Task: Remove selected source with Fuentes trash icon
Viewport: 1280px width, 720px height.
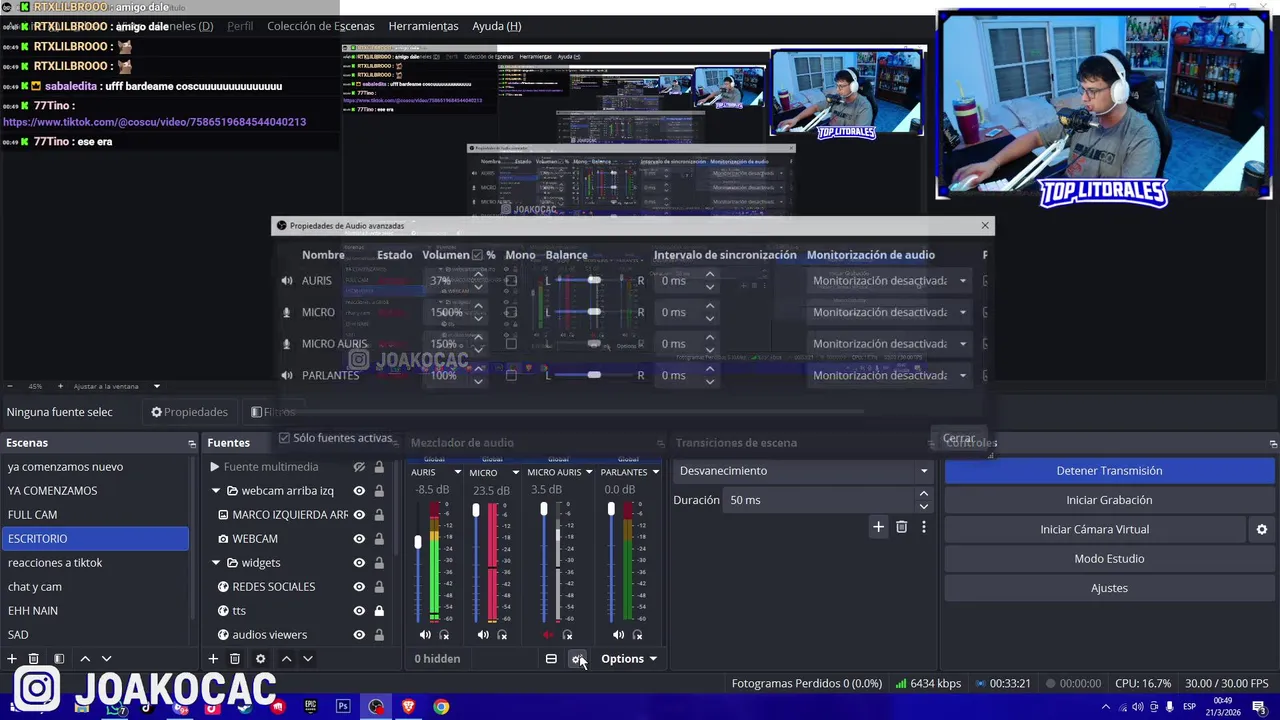Action: (235, 659)
